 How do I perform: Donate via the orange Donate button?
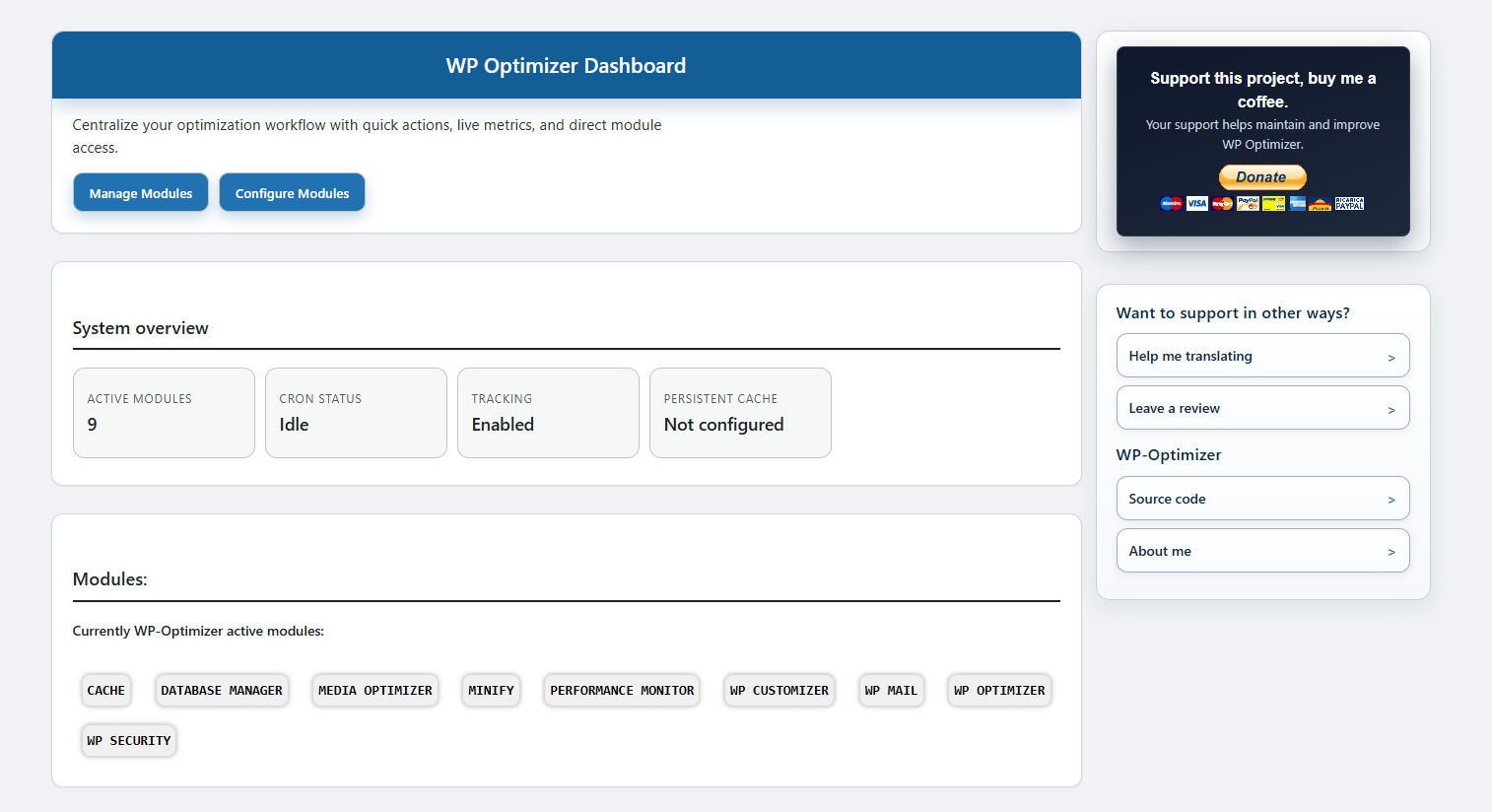[x=1262, y=177]
